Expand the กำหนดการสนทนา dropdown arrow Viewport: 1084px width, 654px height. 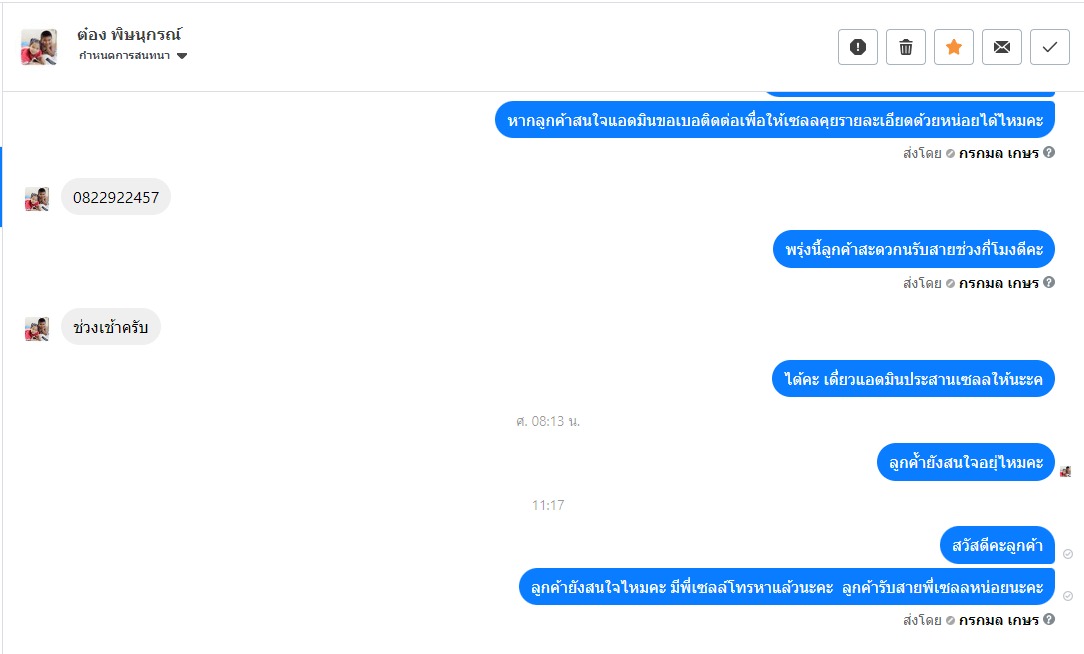pyautogui.click(x=182, y=56)
